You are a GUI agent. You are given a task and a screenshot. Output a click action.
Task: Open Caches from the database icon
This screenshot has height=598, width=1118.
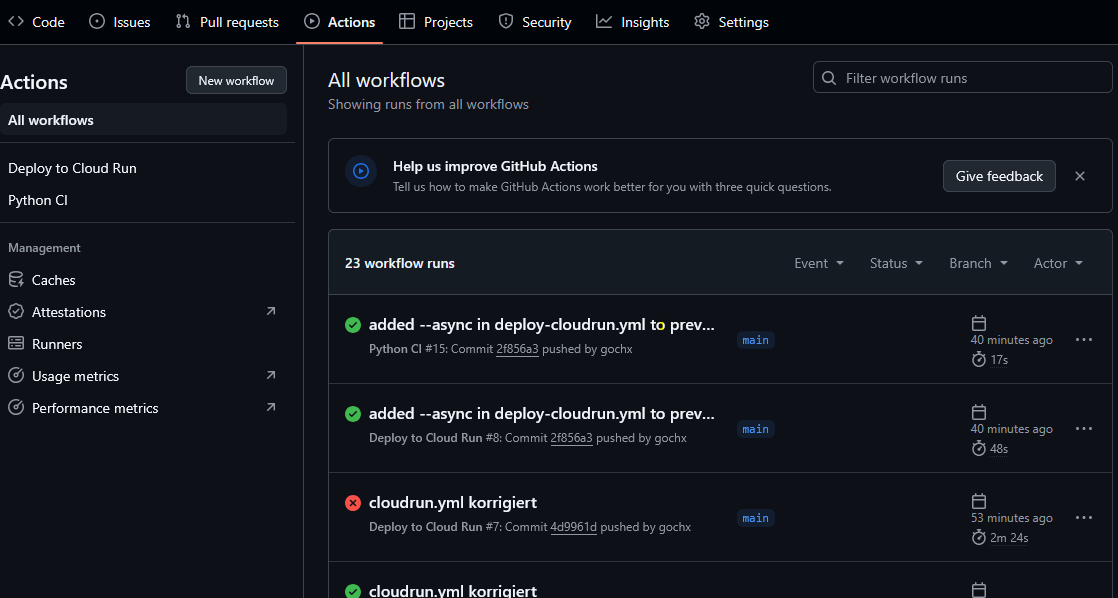tap(16, 280)
